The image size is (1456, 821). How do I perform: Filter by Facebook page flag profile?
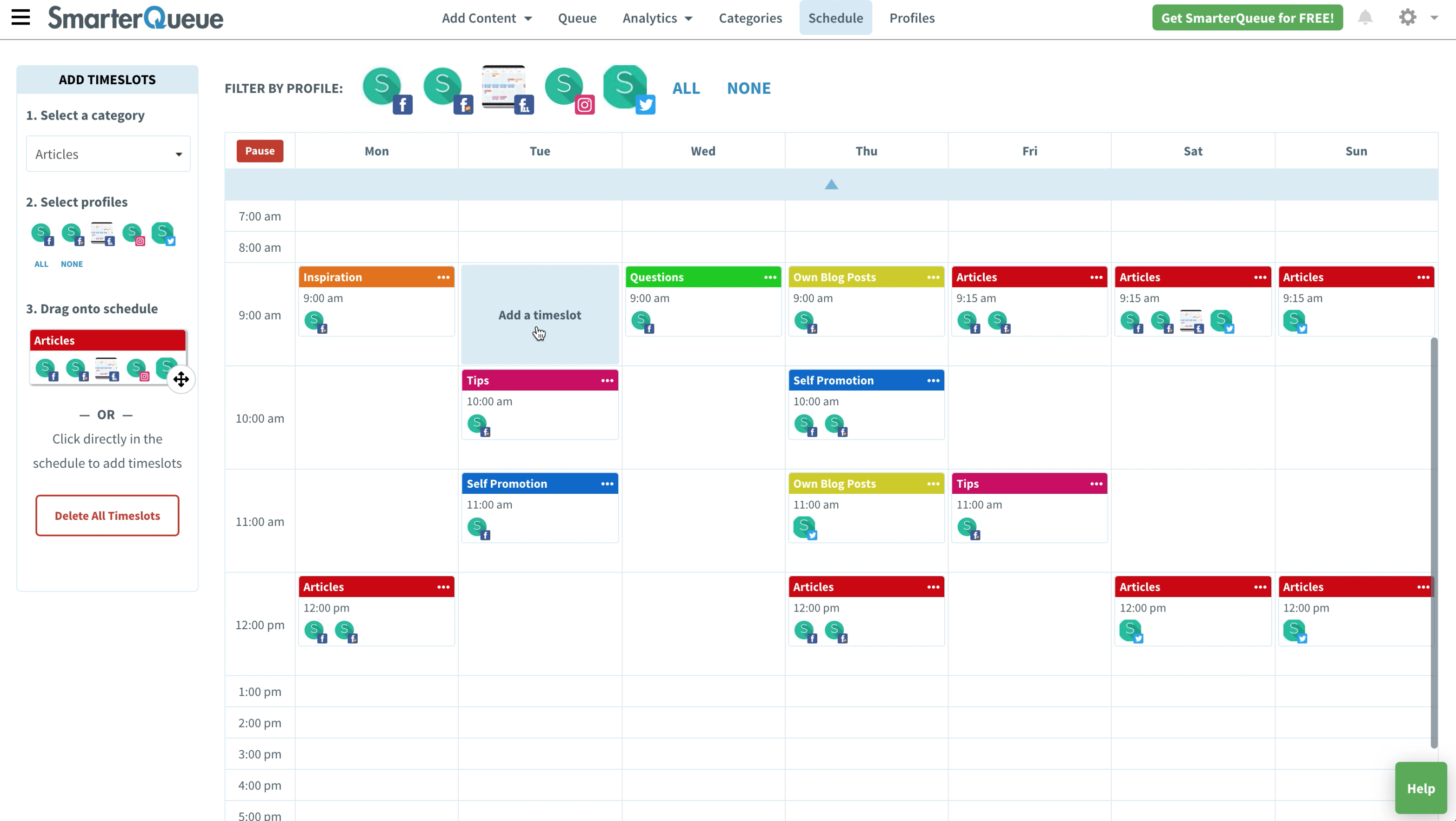point(448,90)
